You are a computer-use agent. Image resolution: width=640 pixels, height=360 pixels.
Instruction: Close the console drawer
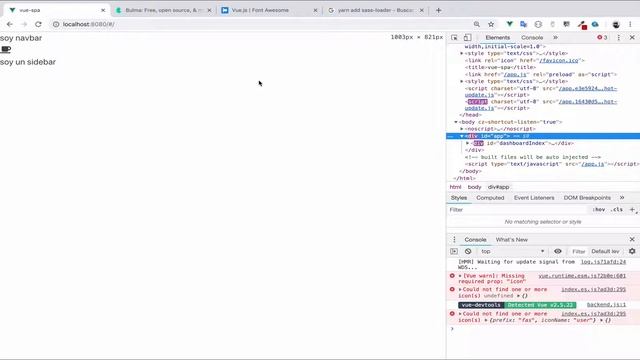click(x=632, y=240)
